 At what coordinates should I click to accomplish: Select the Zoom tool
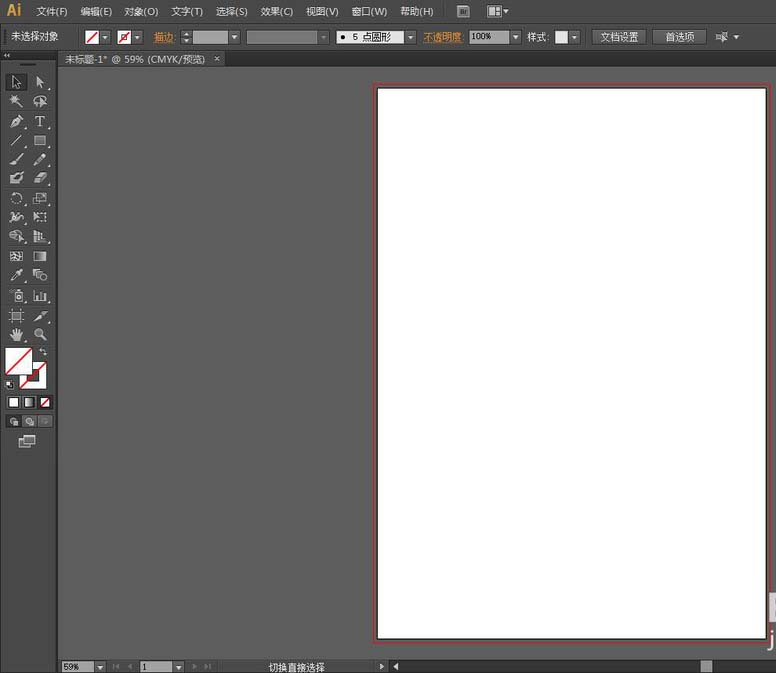tap(40, 335)
